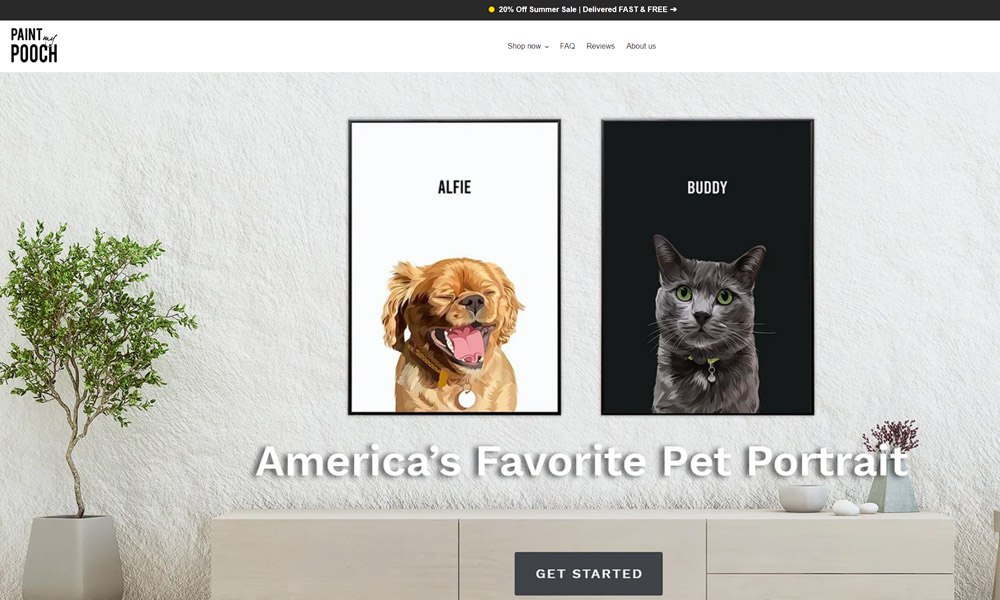1000x600 pixels.
Task: Click the dog's round white collar tag
Action: [x=467, y=399]
